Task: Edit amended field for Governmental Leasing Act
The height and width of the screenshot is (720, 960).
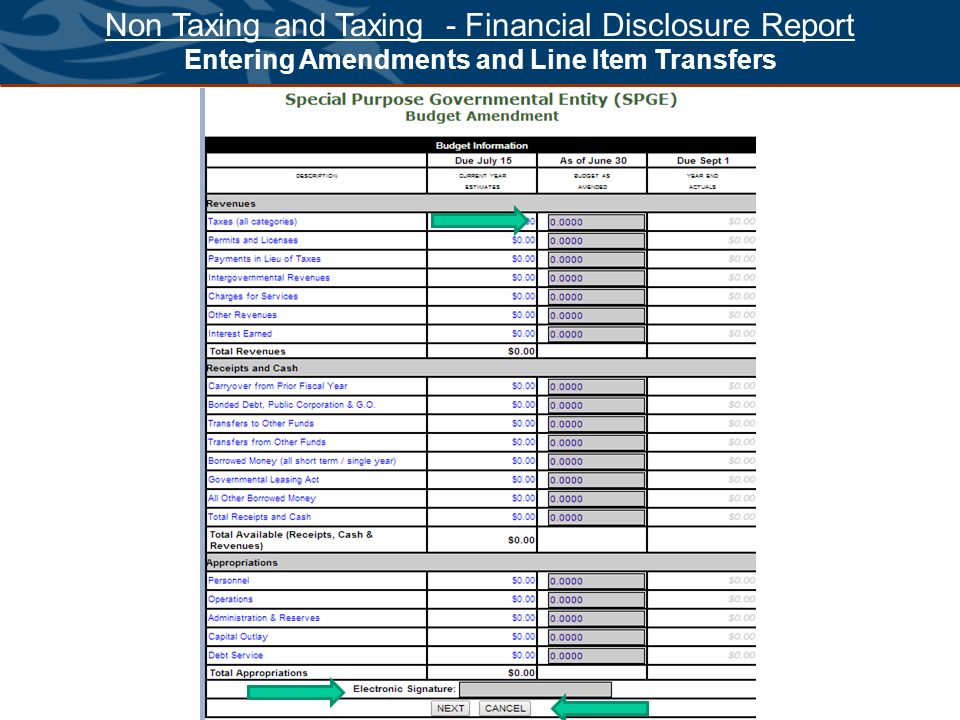Action: click(x=596, y=480)
